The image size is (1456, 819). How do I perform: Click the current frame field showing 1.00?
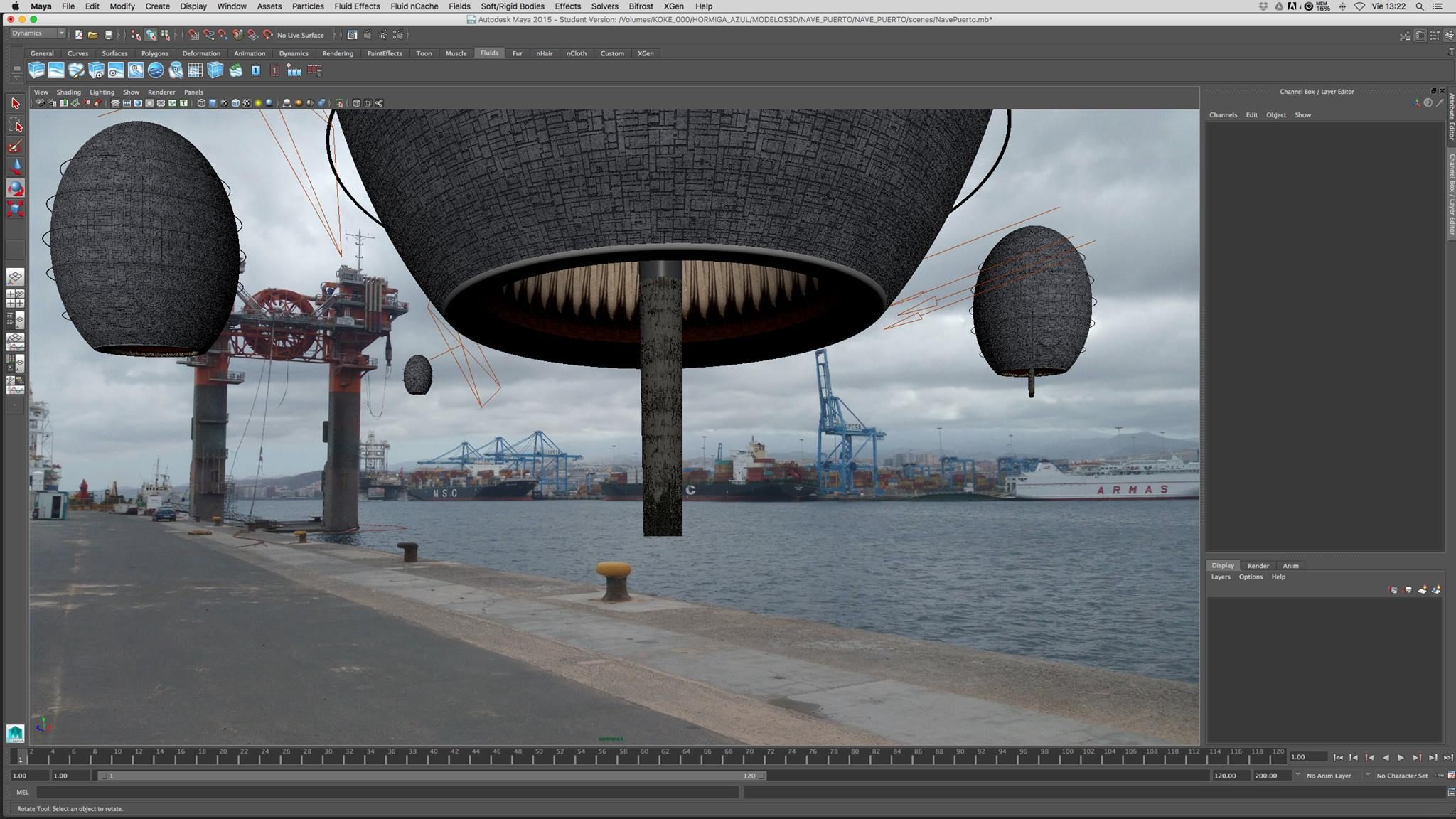[x=1308, y=757]
